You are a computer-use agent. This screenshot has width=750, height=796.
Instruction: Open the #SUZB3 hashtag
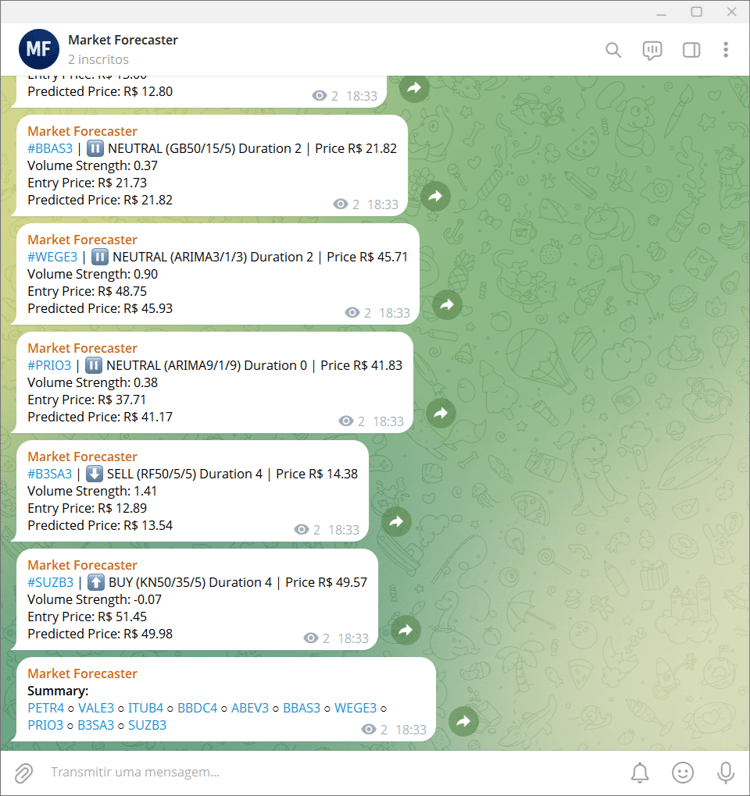tap(50, 582)
